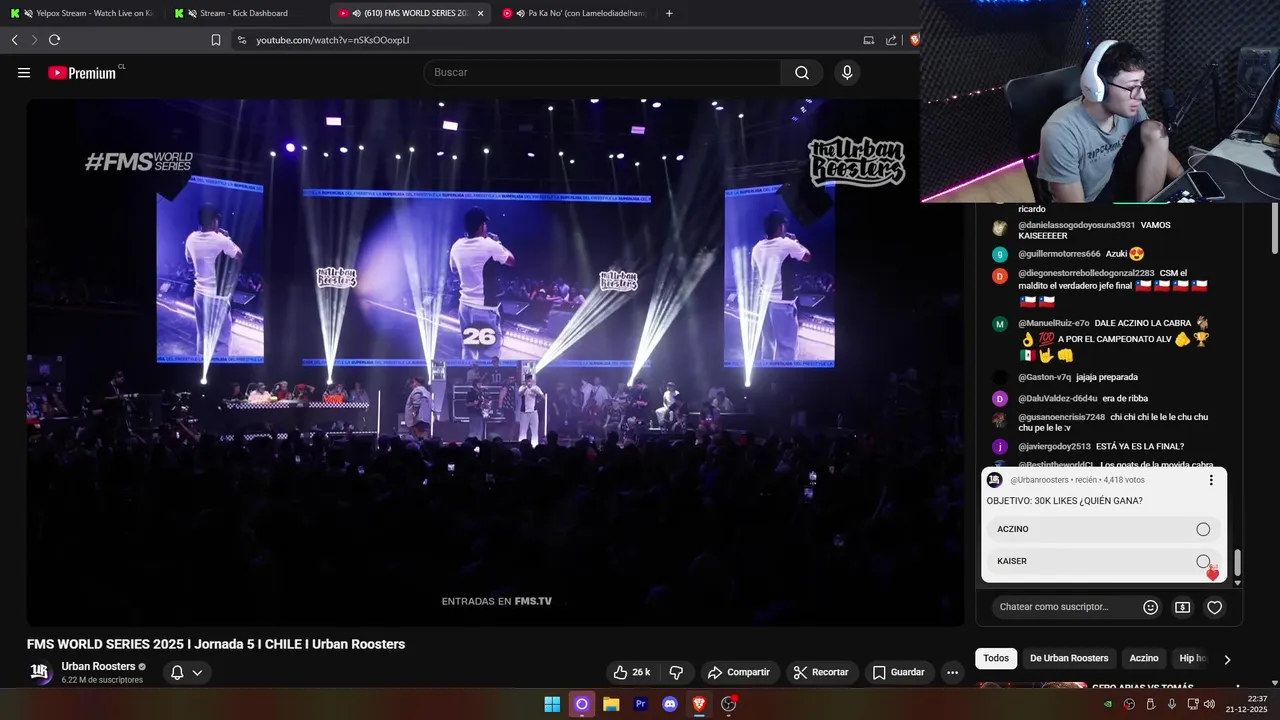Viewport: 1280px width, 720px height.
Task: Click the NVIDIA tray icon
Action: pyautogui.click(x=1110, y=704)
